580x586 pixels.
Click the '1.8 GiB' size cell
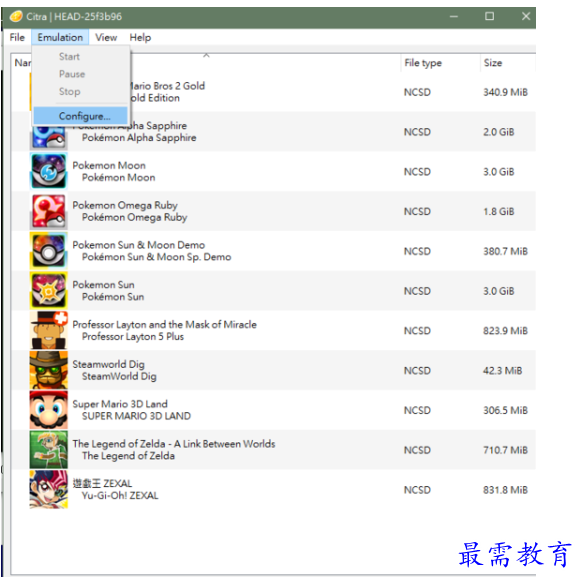499,211
